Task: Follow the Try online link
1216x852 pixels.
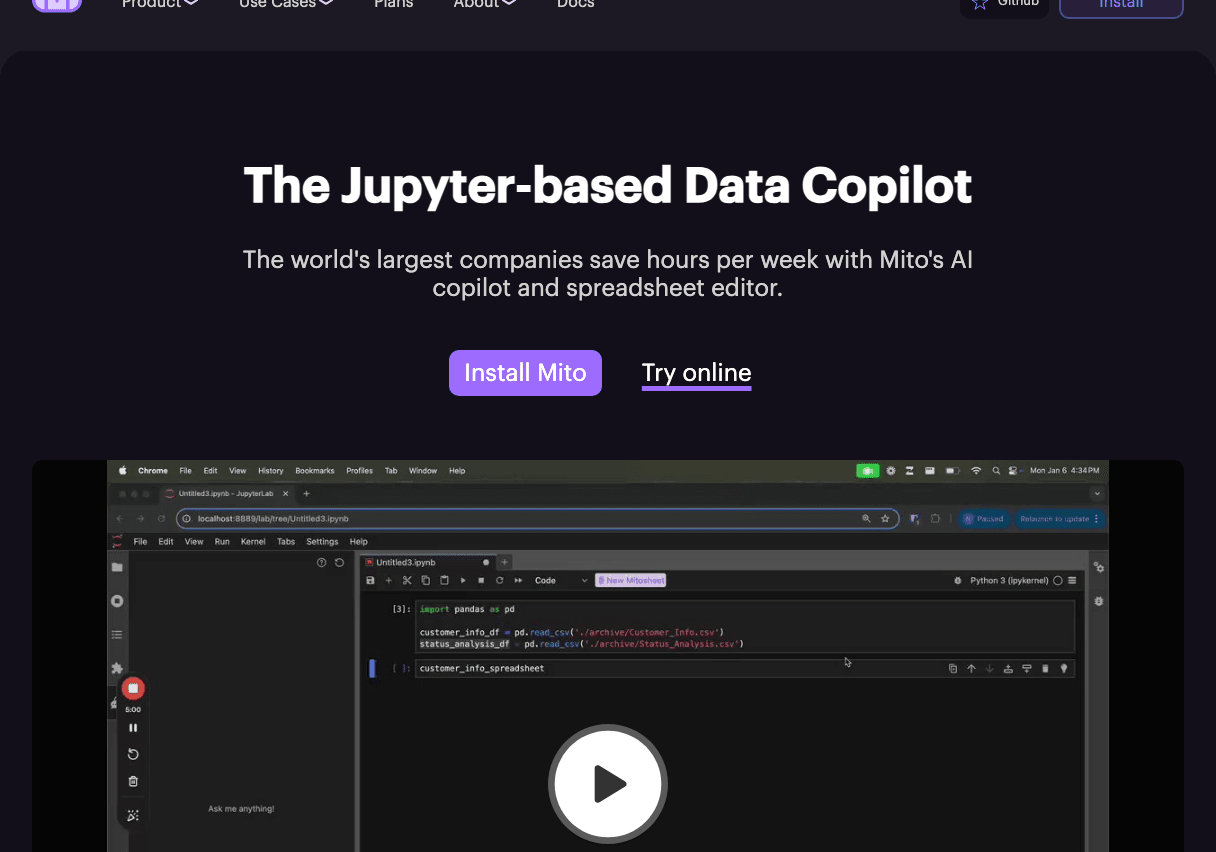Action: 696,373
